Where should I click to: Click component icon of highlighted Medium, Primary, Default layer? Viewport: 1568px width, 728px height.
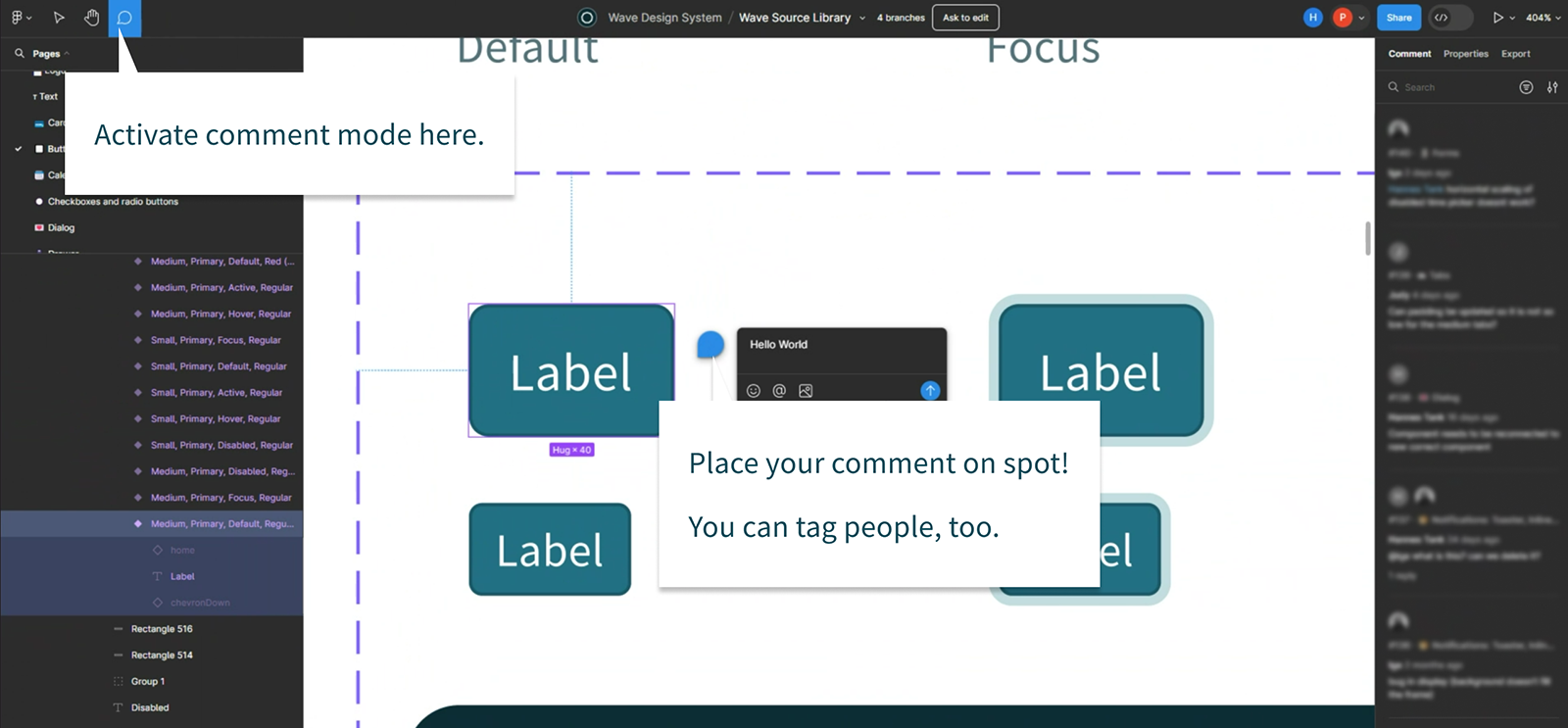tap(138, 524)
